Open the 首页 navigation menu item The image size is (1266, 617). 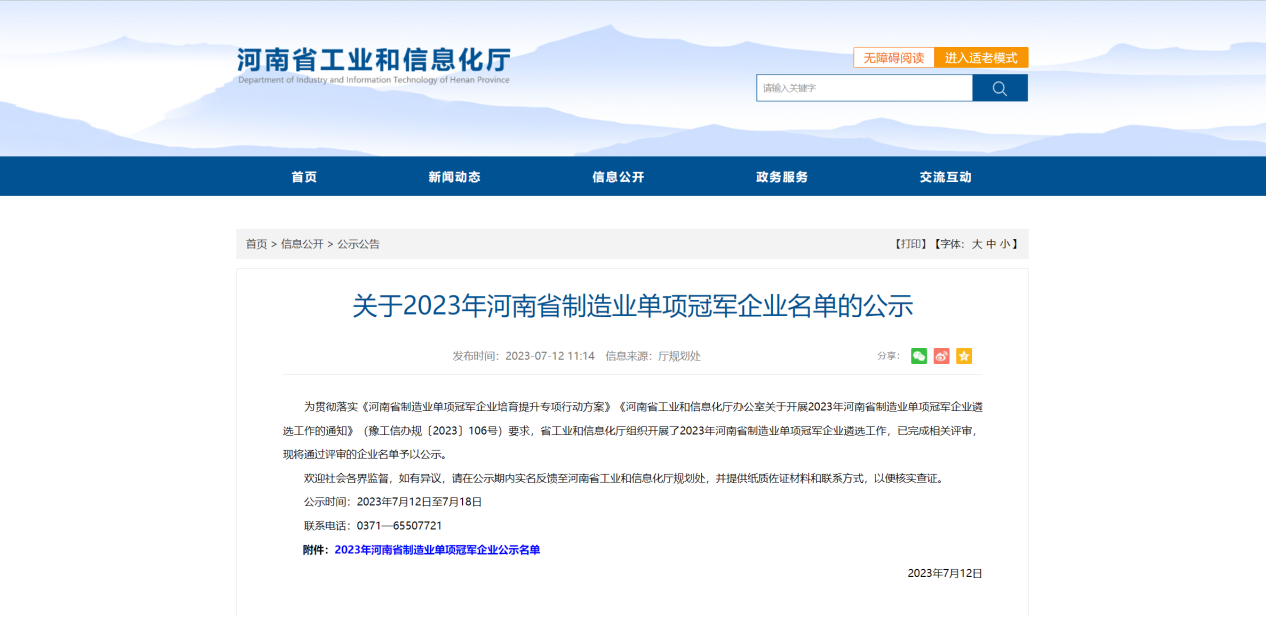click(304, 177)
